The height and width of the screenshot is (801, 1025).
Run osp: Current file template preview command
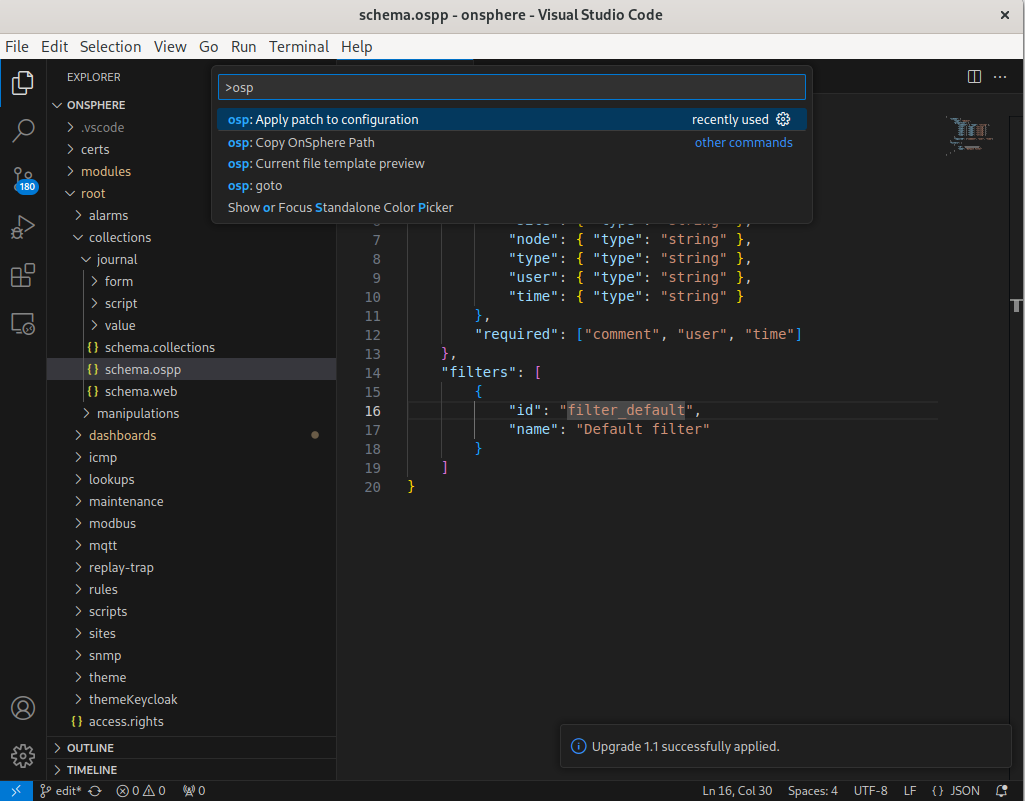(x=512, y=163)
